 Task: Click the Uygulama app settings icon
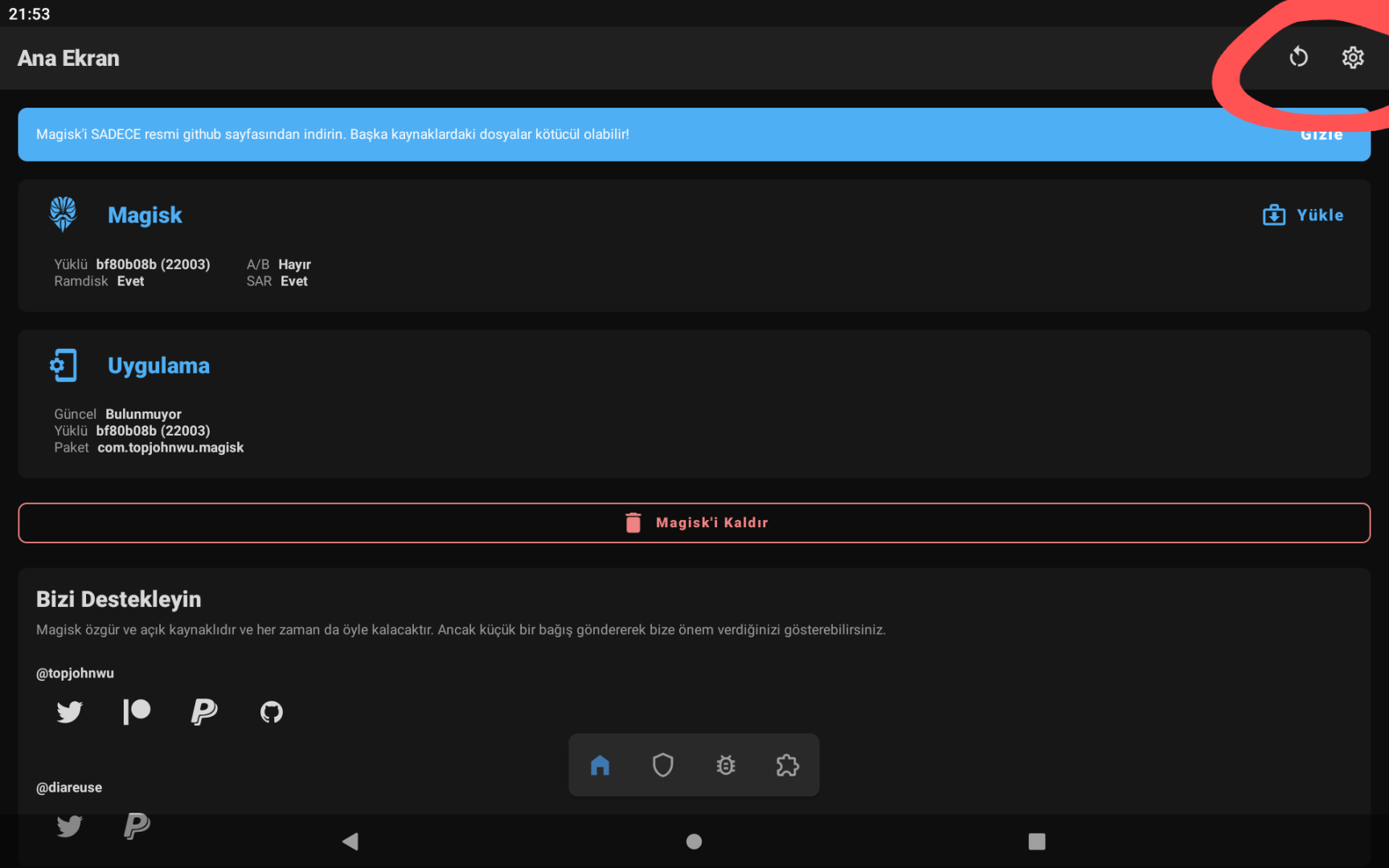63,365
